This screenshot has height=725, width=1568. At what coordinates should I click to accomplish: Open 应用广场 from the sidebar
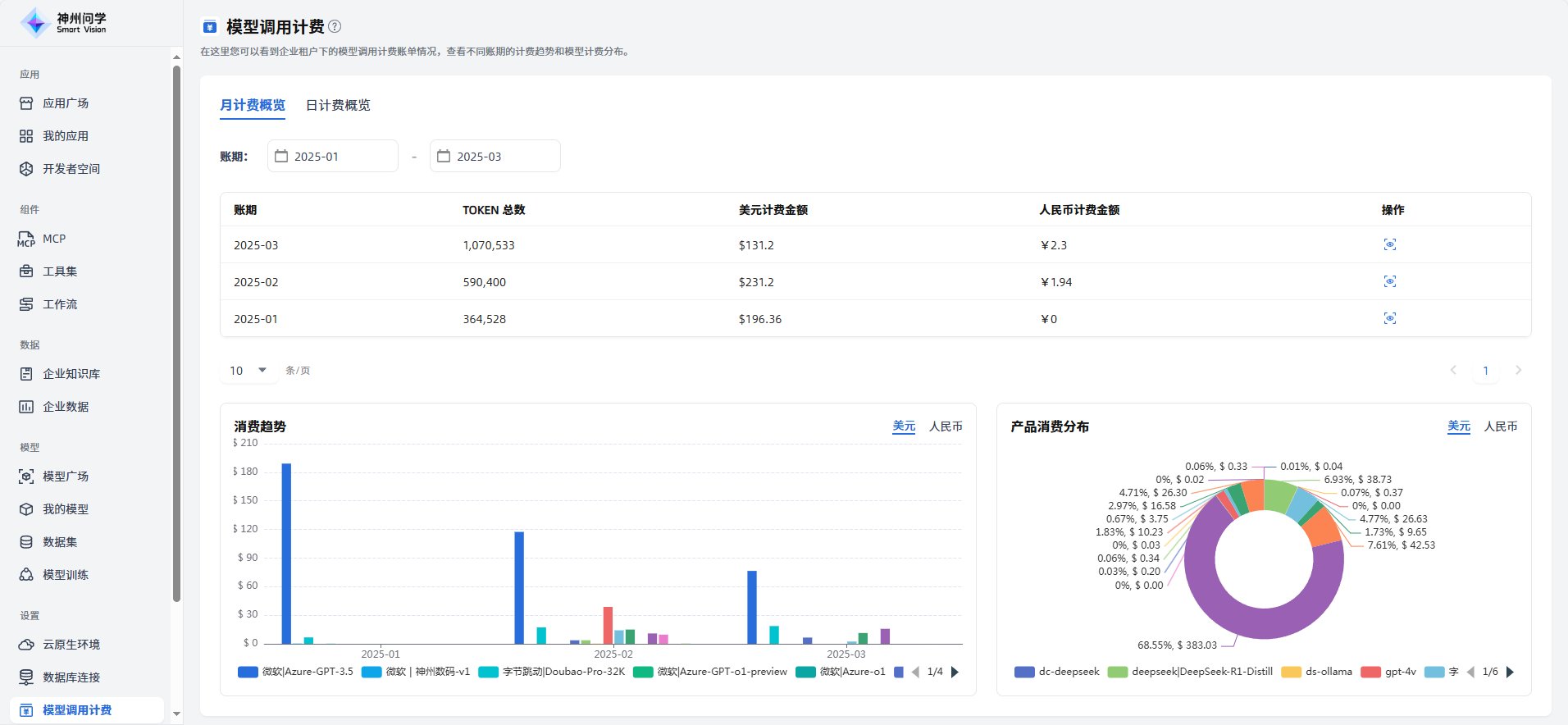tap(66, 103)
